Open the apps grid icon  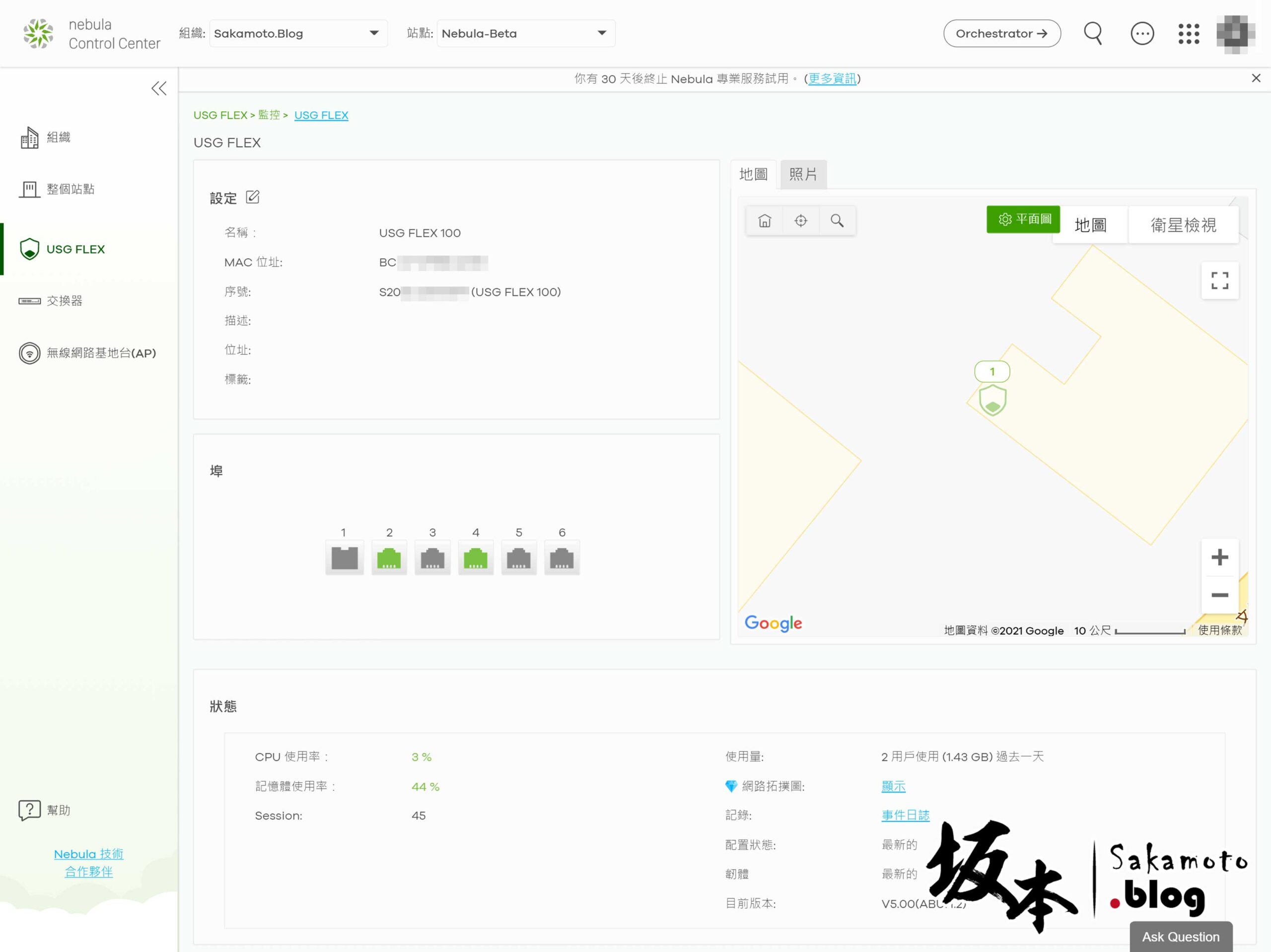click(1188, 33)
